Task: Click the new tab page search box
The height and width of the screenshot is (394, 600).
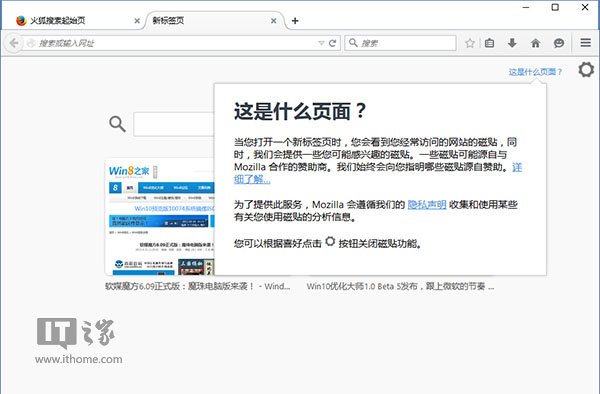Action: pyautogui.click(x=174, y=124)
